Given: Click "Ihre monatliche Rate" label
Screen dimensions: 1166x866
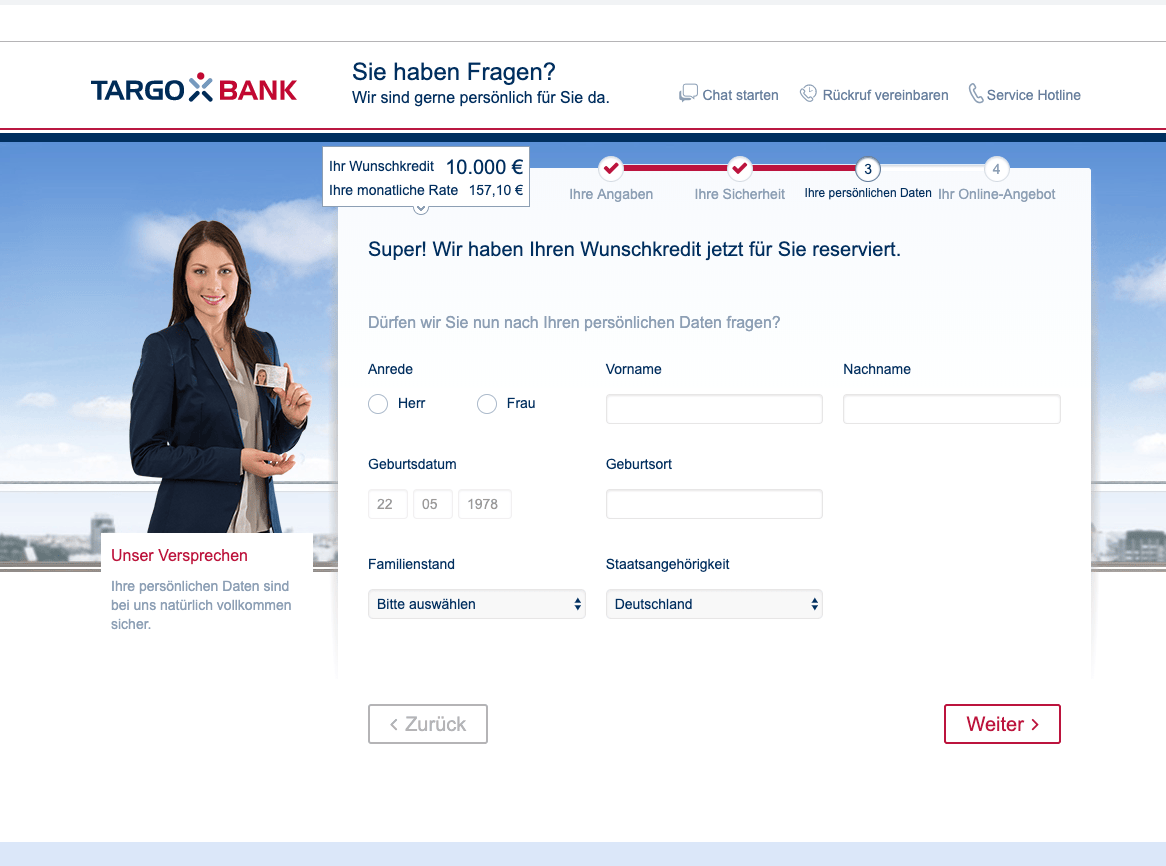Looking at the screenshot, I should pyautogui.click(x=393, y=190).
